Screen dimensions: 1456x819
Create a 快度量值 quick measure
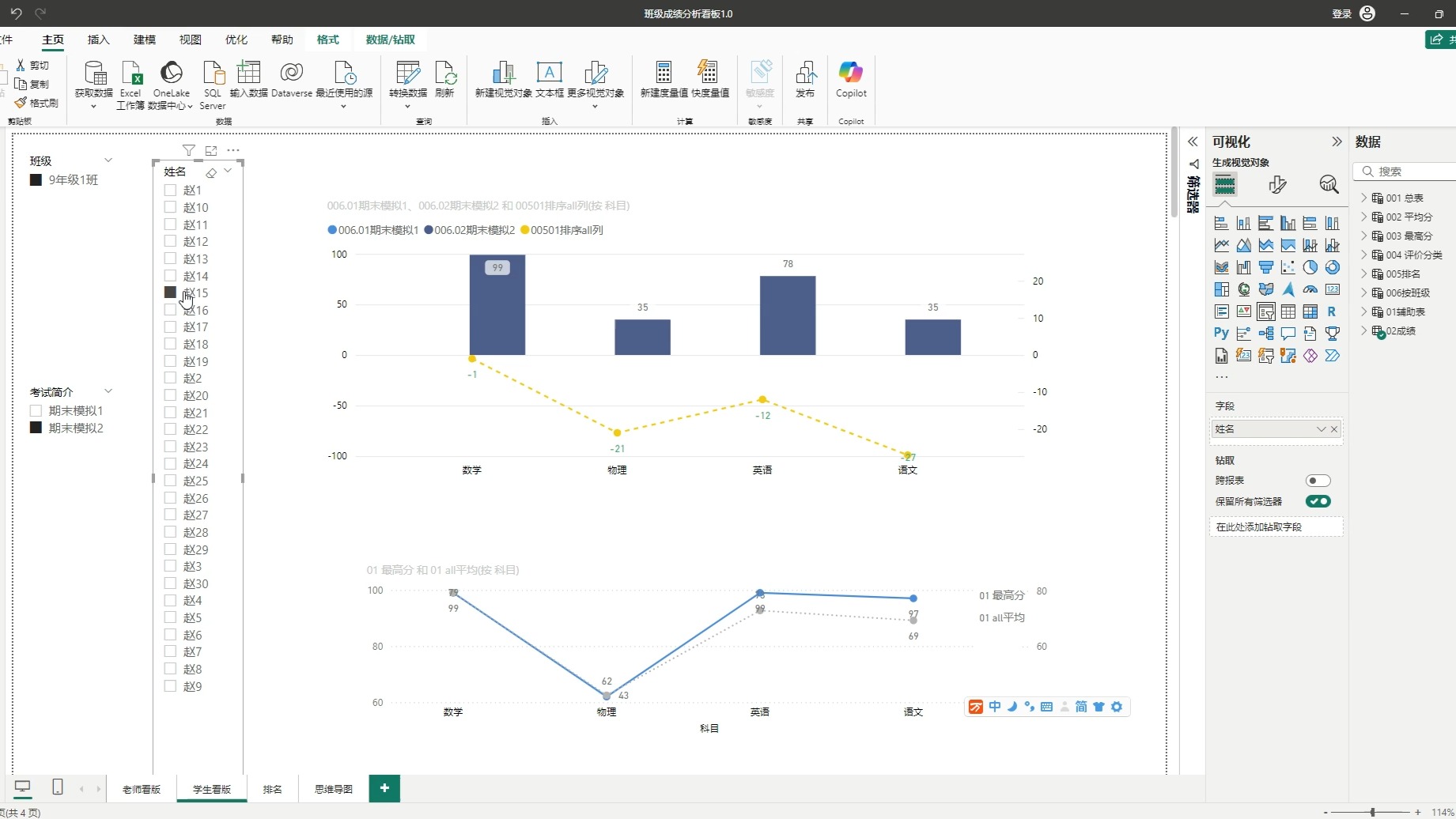click(x=709, y=79)
